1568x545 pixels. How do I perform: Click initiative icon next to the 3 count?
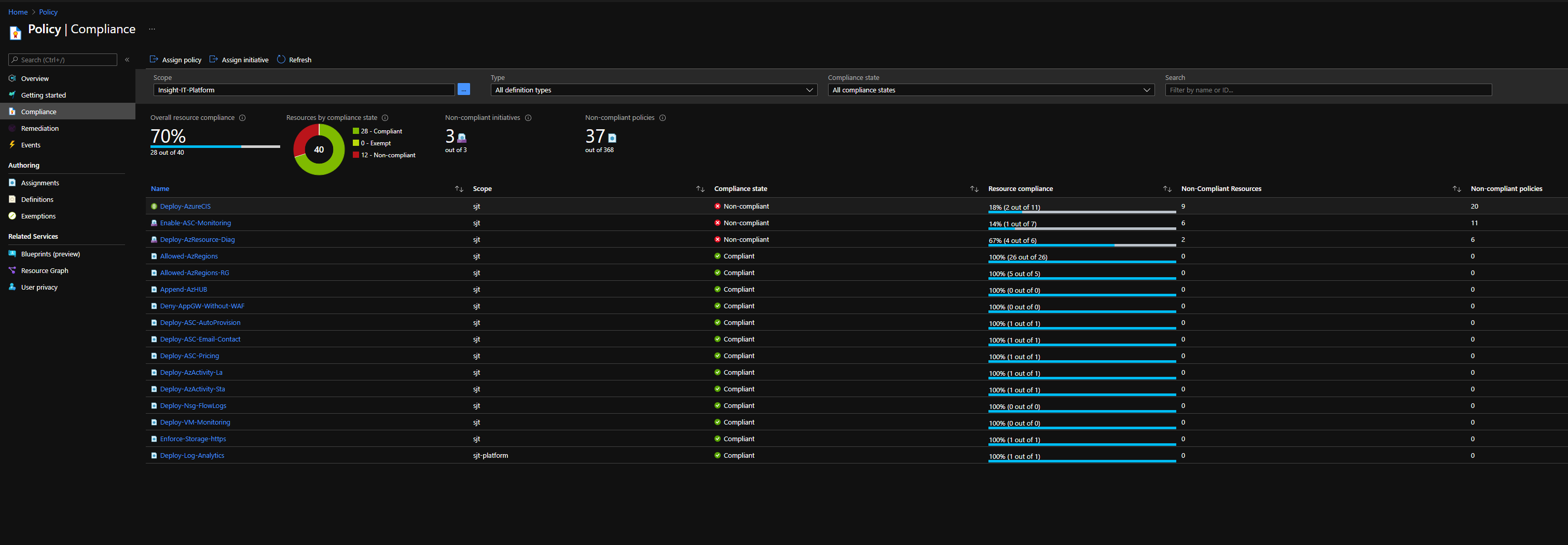point(461,138)
